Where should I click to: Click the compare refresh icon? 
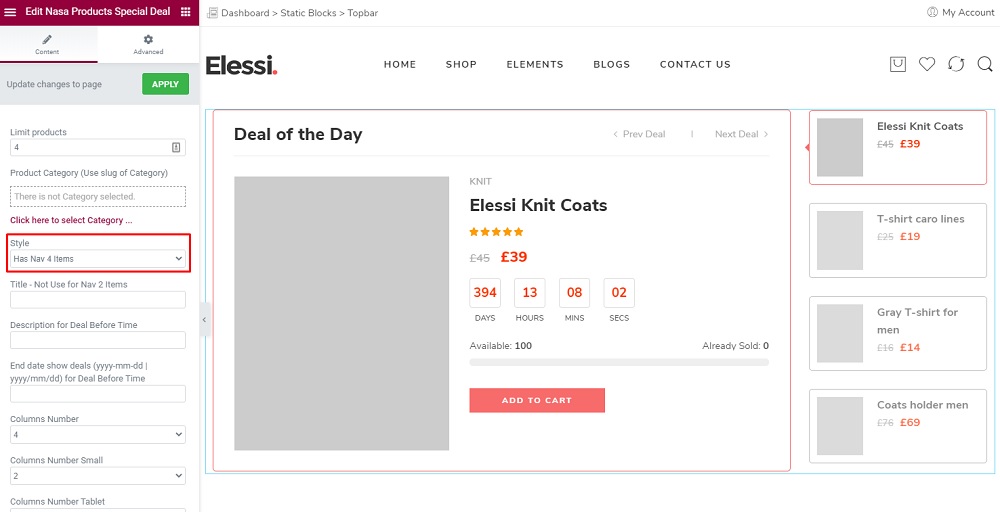pyautogui.click(x=956, y=64)
